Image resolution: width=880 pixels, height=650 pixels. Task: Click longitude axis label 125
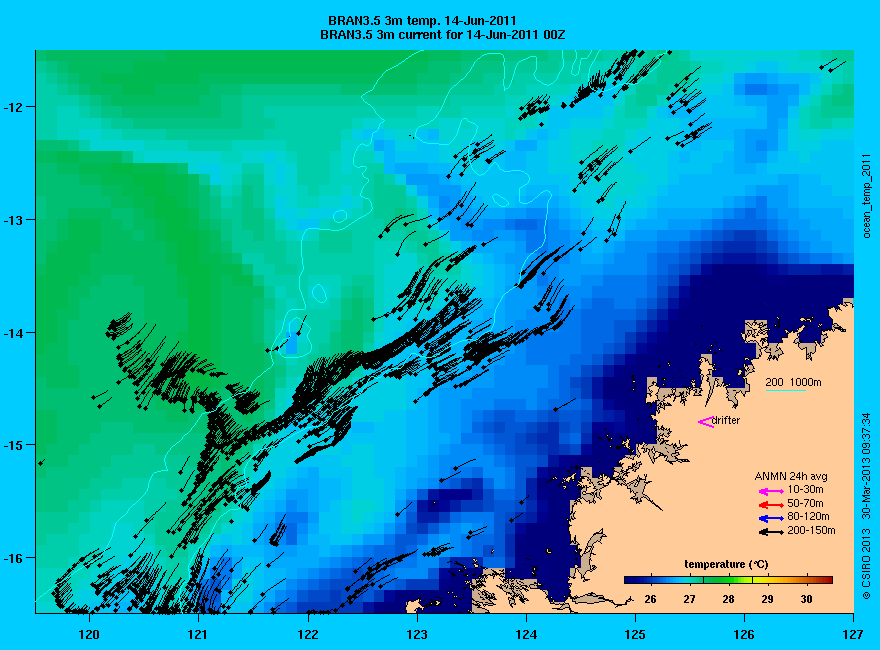pyautogui.click(x=635, y=635)
